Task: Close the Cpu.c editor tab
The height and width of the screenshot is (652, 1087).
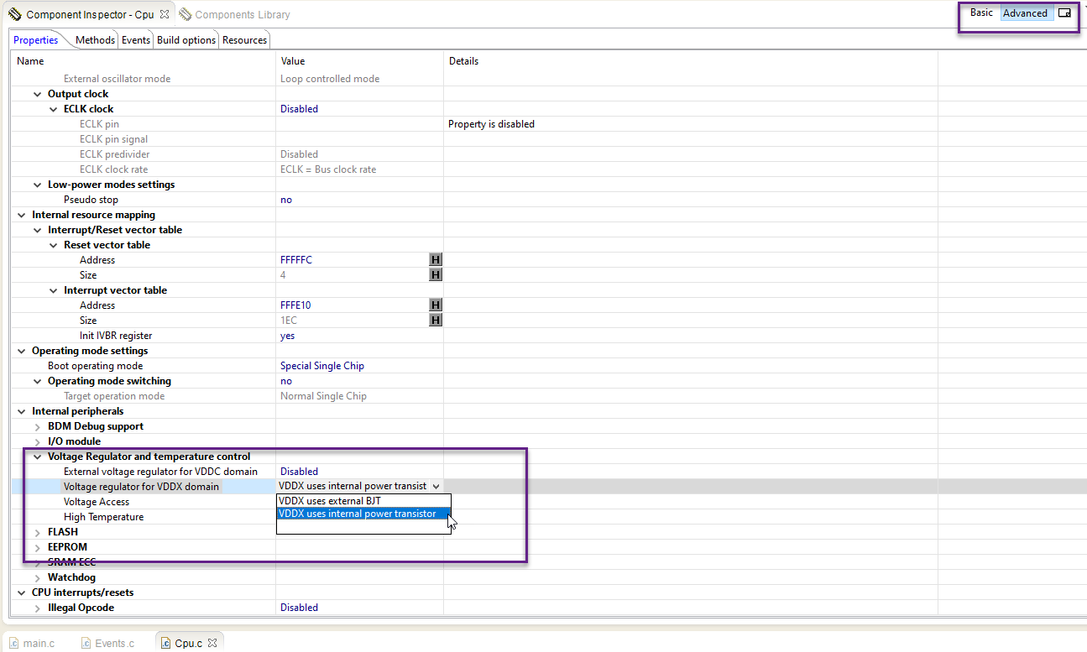Action: (x=212, y=643)
